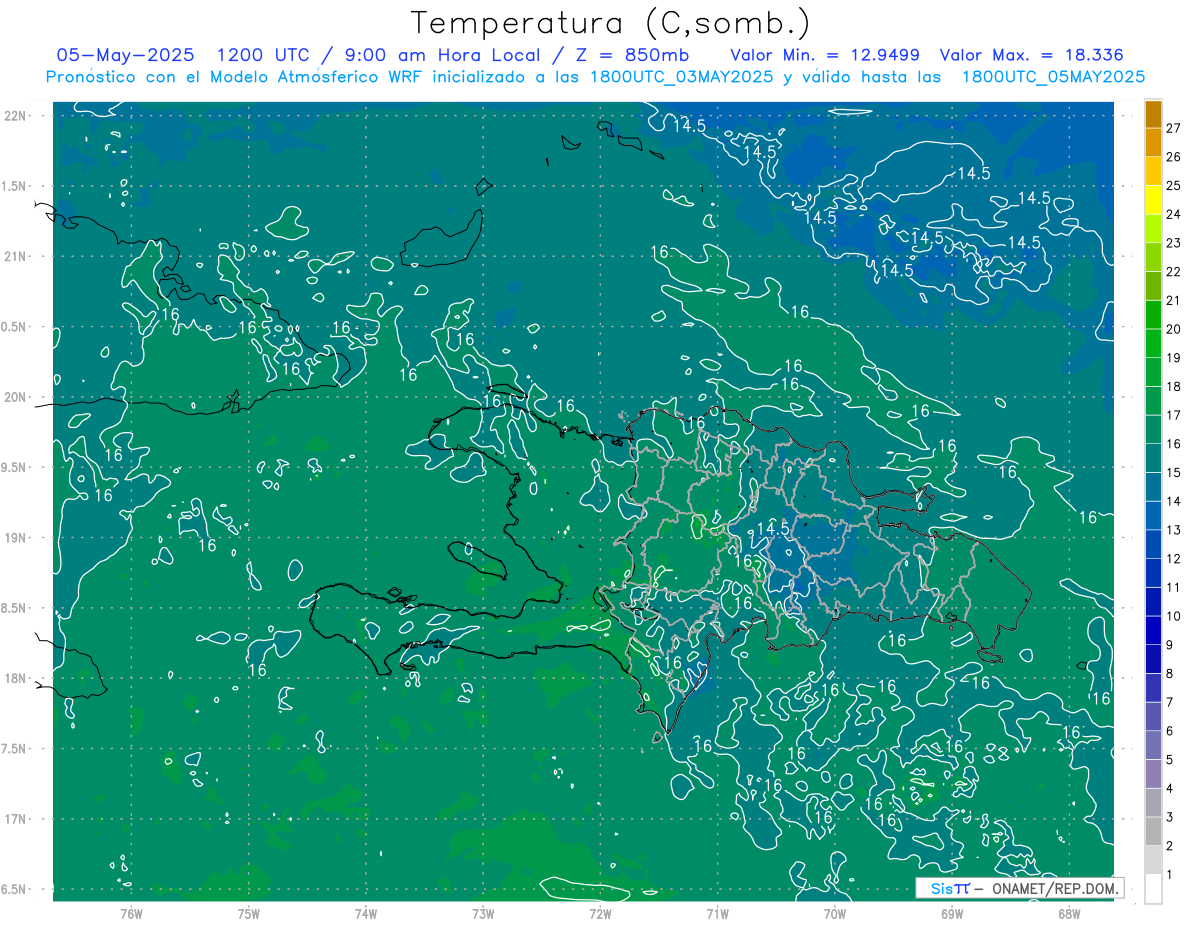
Task: Click the purple legend swatch labeled 5
Action: coord(1153,745)
